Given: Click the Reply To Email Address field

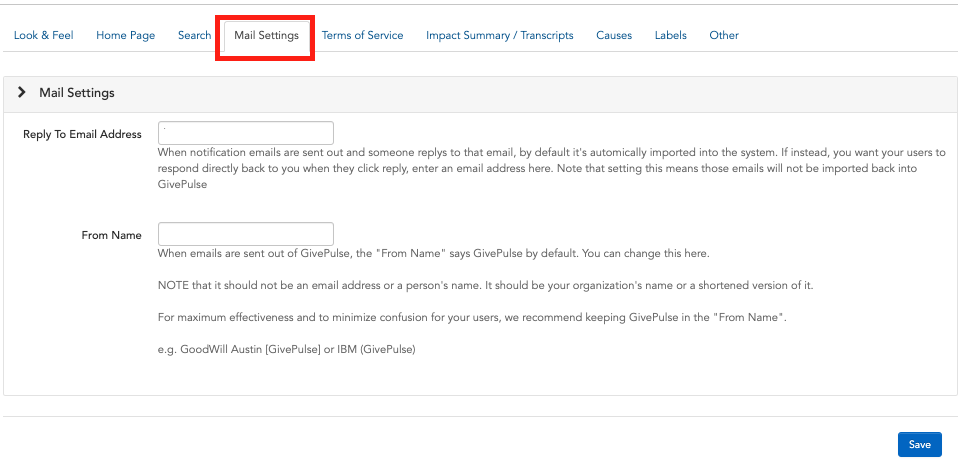Looking at the screenshot, I should click(246, 133).
